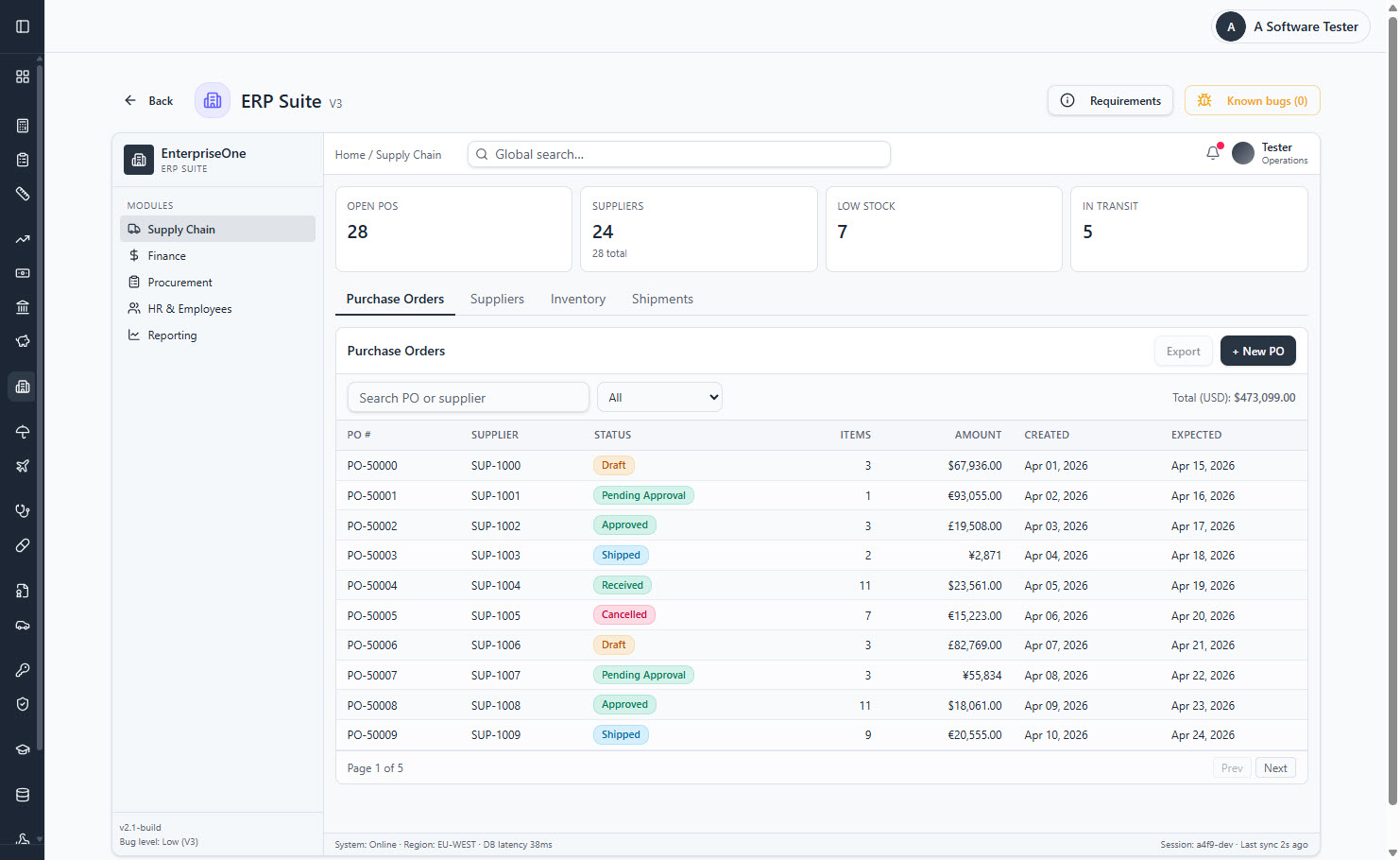Open the key icon in left rail
The height and width of the screenshot is (860, 1400).
[x=23, y=670]
